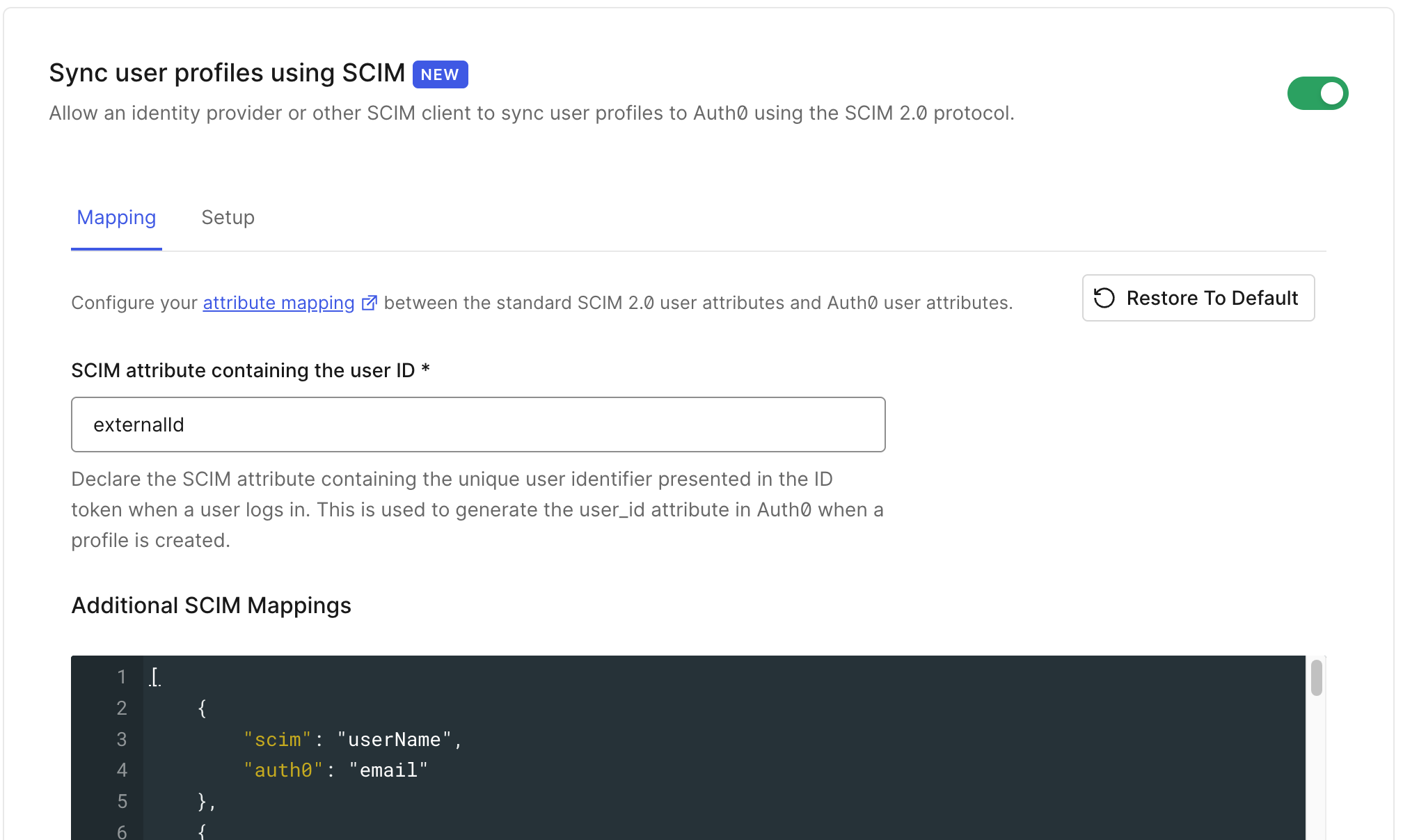Toggle the SCIM sync switch off
The height and width of the screenshot is (840, 1403).
pyautogui.click(x=1317, y=93)
